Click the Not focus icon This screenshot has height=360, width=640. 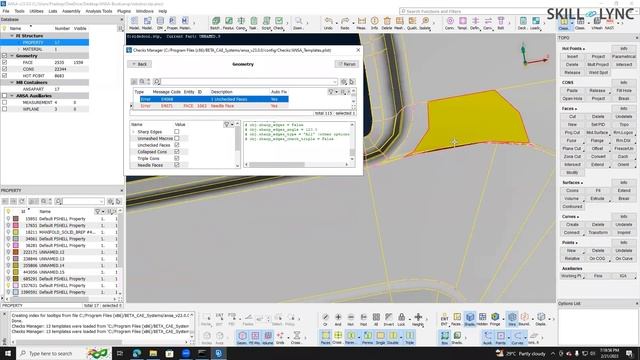(351, 318)
